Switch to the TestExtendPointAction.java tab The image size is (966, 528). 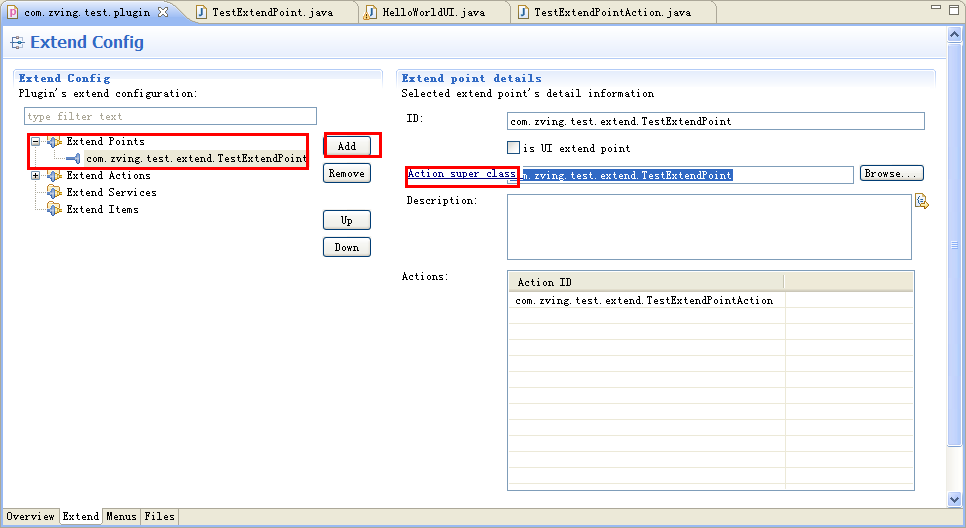[x=611, y=13]
